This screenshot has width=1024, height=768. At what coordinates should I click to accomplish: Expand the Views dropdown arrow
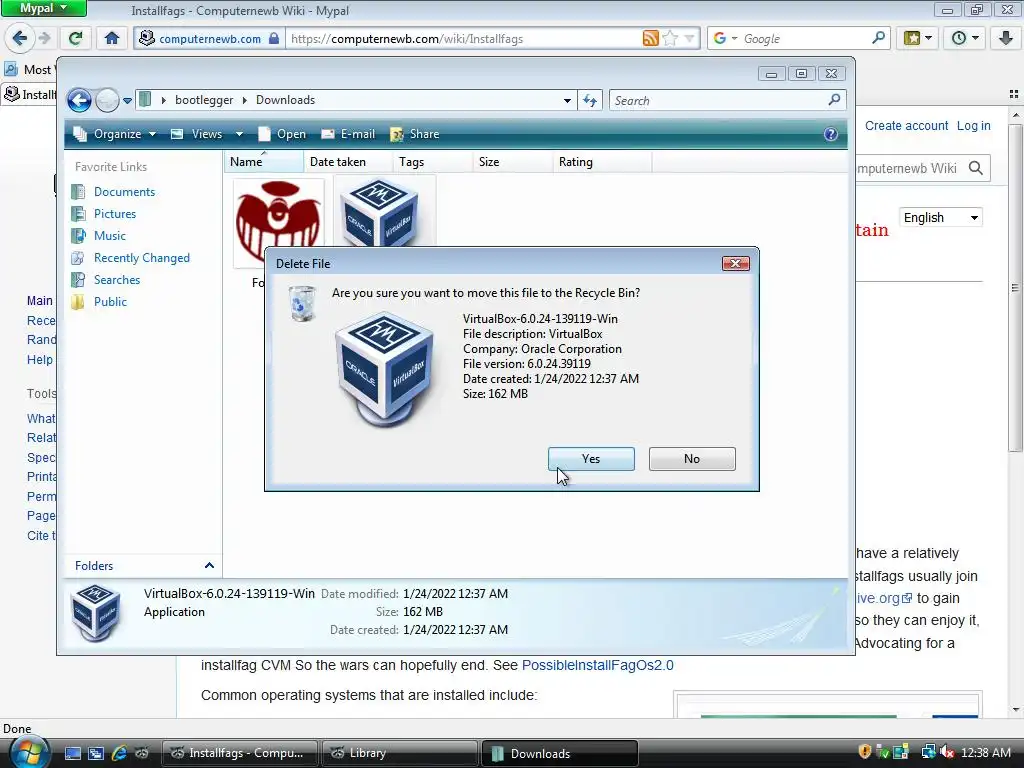[239, 134]
